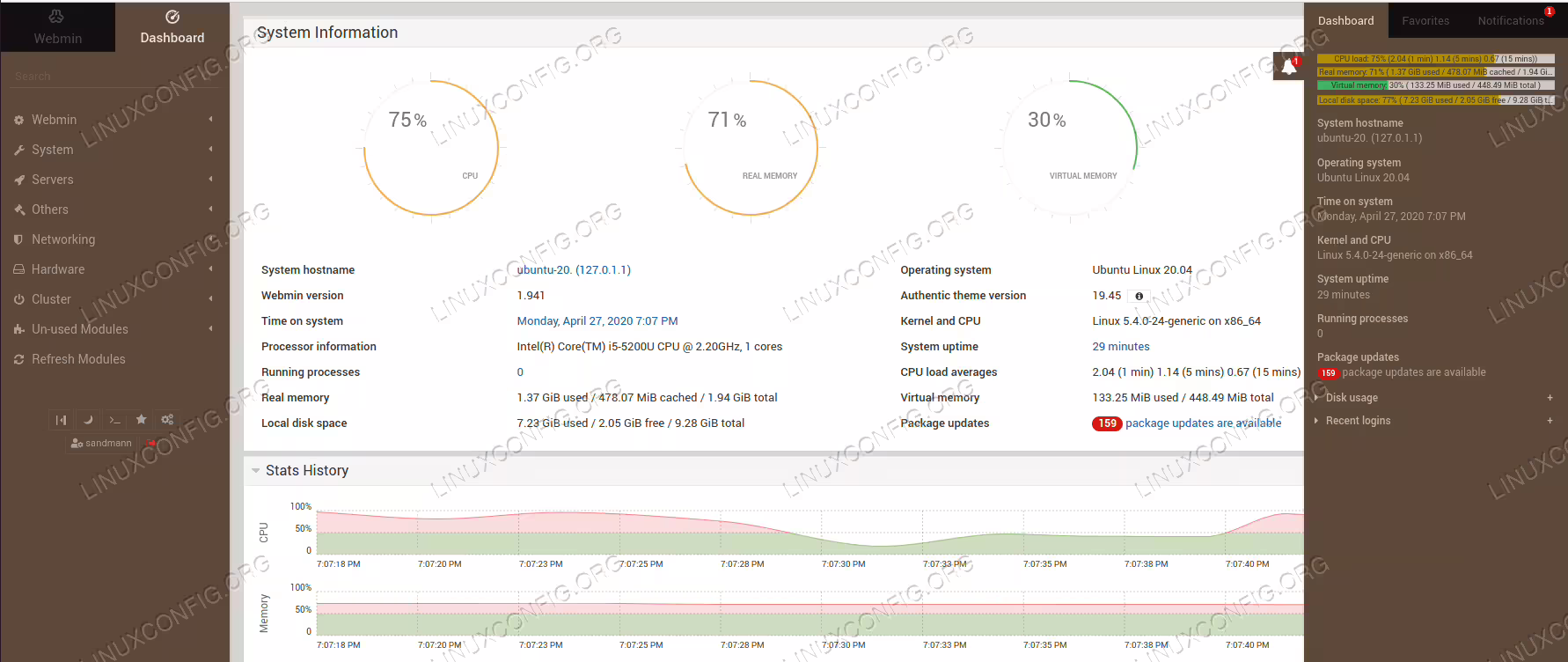The width and height of the screenshot is (1568, 662).
Task: Collapse the navigation menu with the sidebar toggle icon
Action: click(x=61, y=420)
